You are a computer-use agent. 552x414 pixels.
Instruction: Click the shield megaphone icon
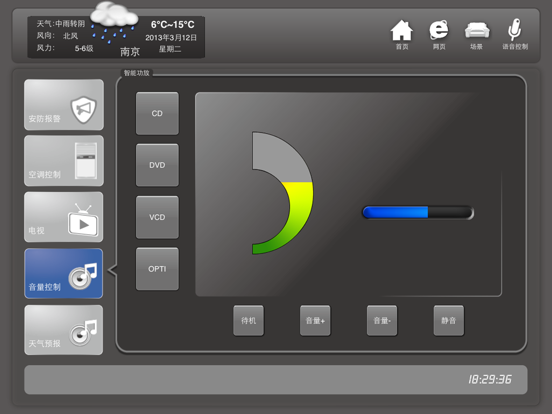83,110
